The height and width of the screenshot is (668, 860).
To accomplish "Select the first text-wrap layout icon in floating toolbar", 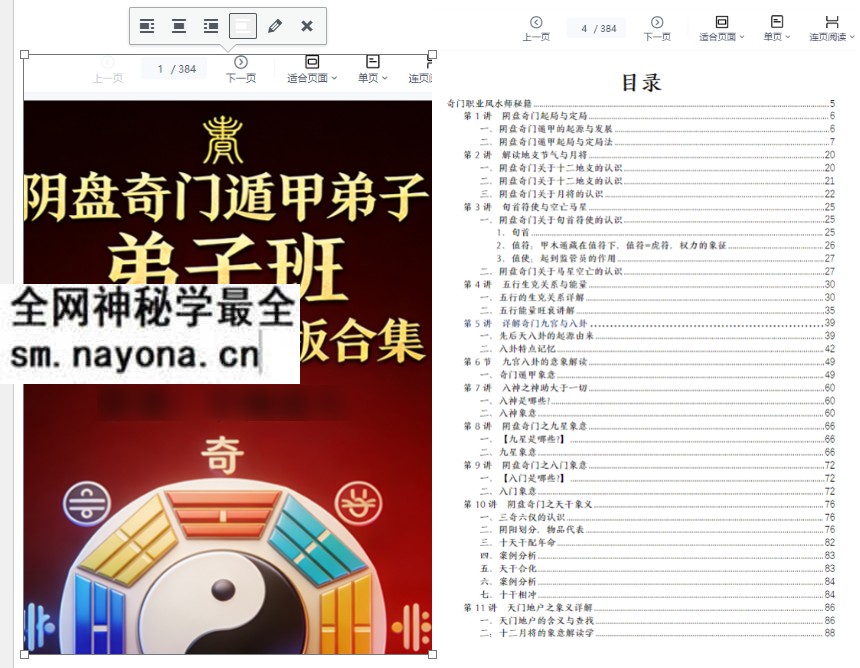I will click(x=146, y=26).
